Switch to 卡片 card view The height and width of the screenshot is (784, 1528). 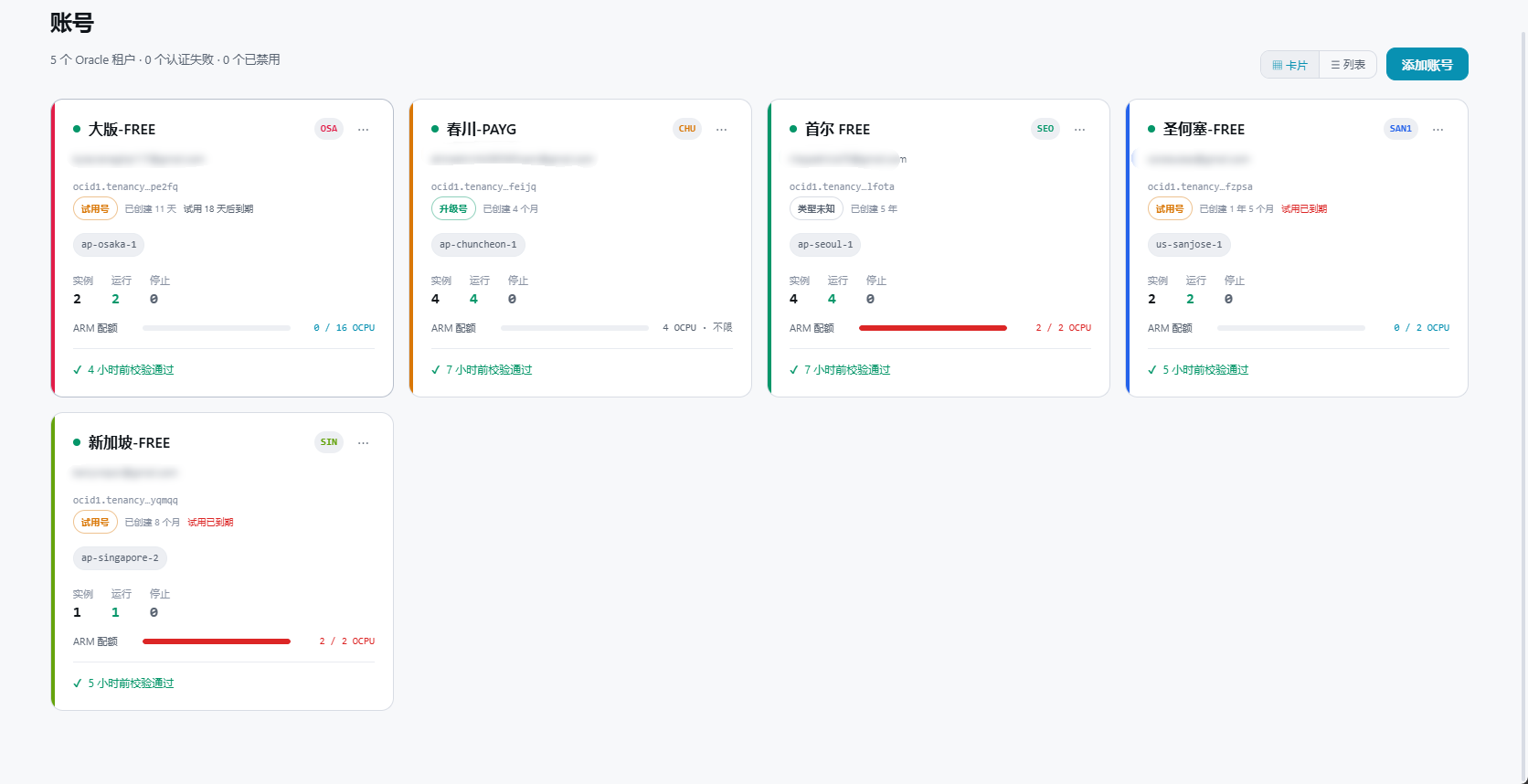point(1290,65)
